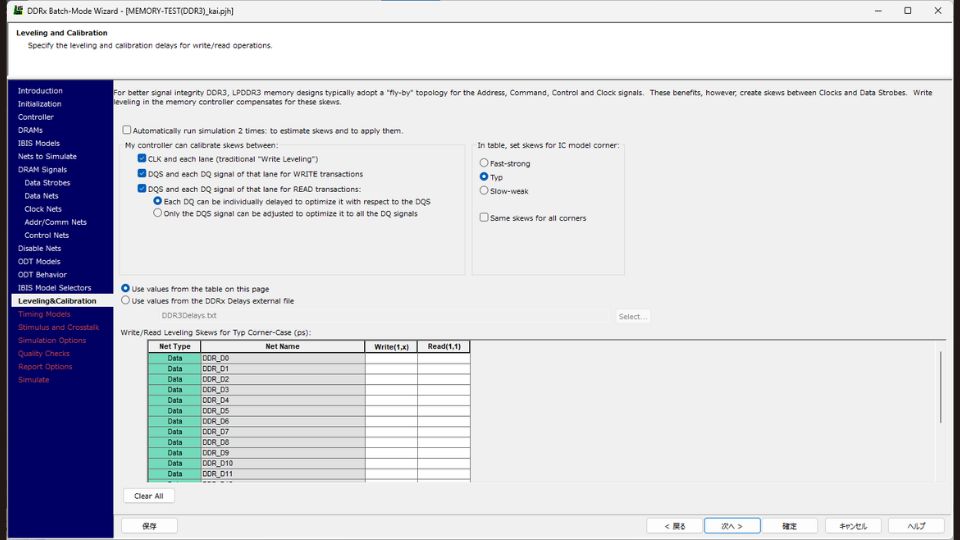Click the キャンセル cancel button

853,526
